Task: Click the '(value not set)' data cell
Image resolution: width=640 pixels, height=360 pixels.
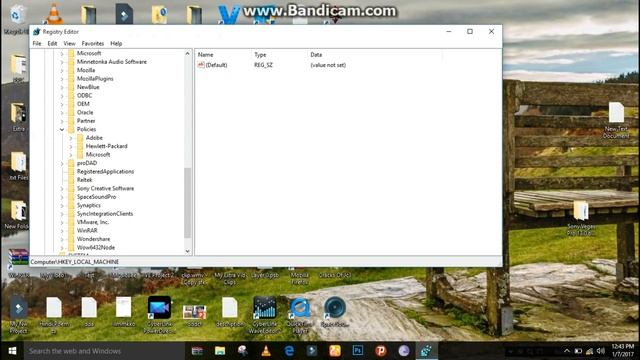Action: [x=328, y=65]
